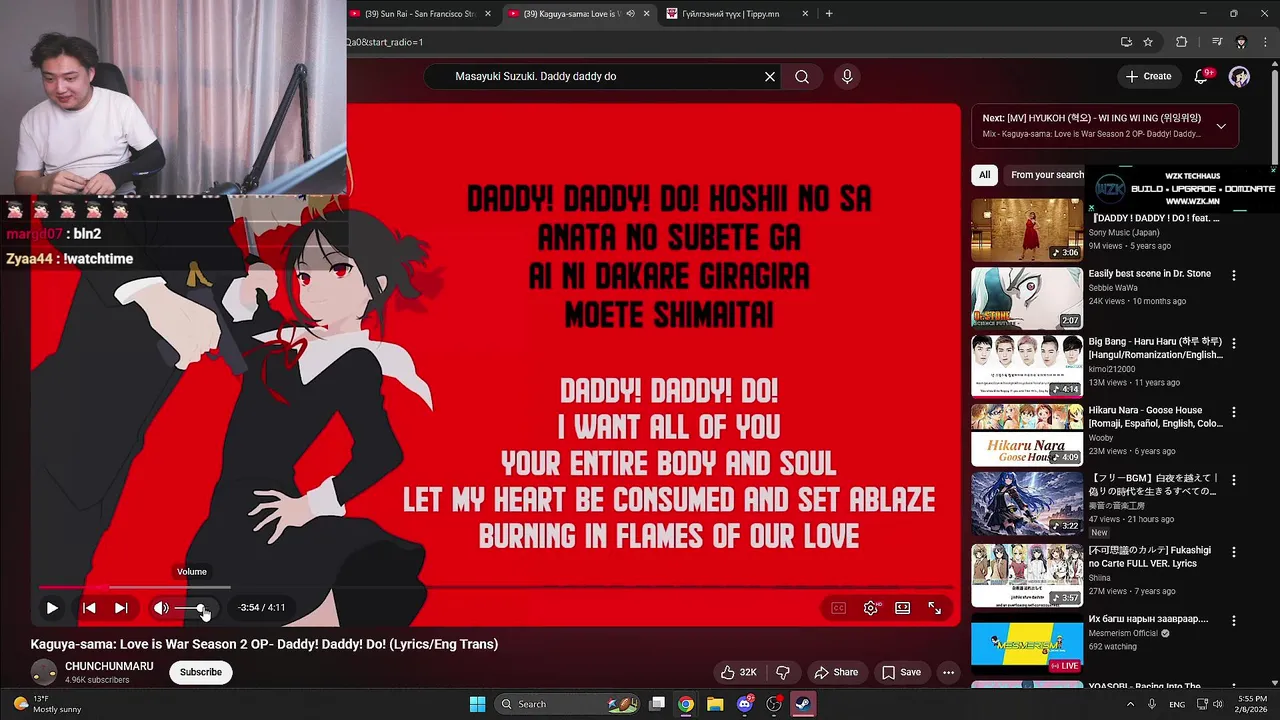Screen dimensions: 1280x720
Task: Open options menu for Fukashigi no Carte video
Action: (1234, 552)
